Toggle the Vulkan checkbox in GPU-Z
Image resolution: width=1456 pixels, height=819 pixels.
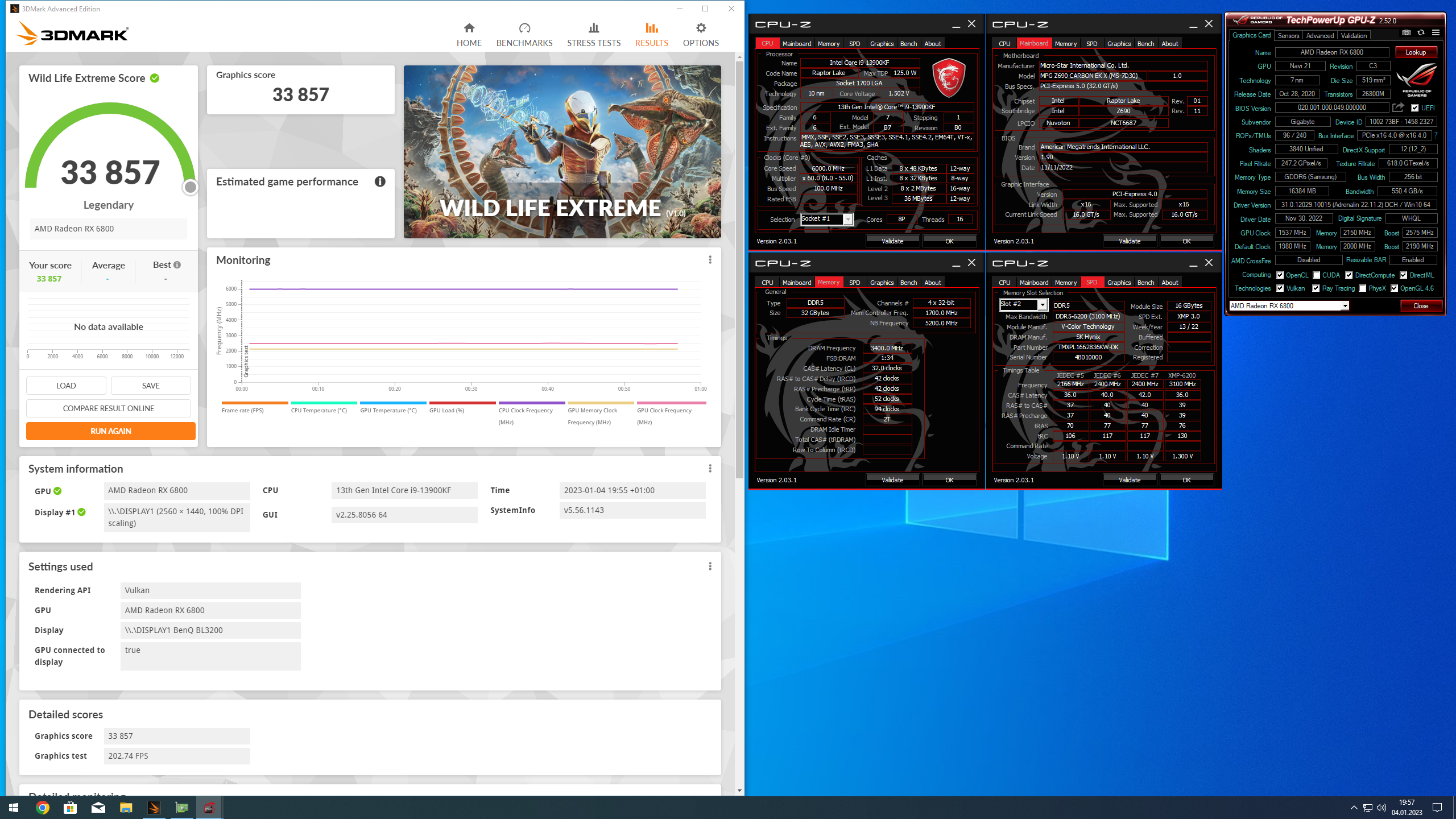[1280, 288]
